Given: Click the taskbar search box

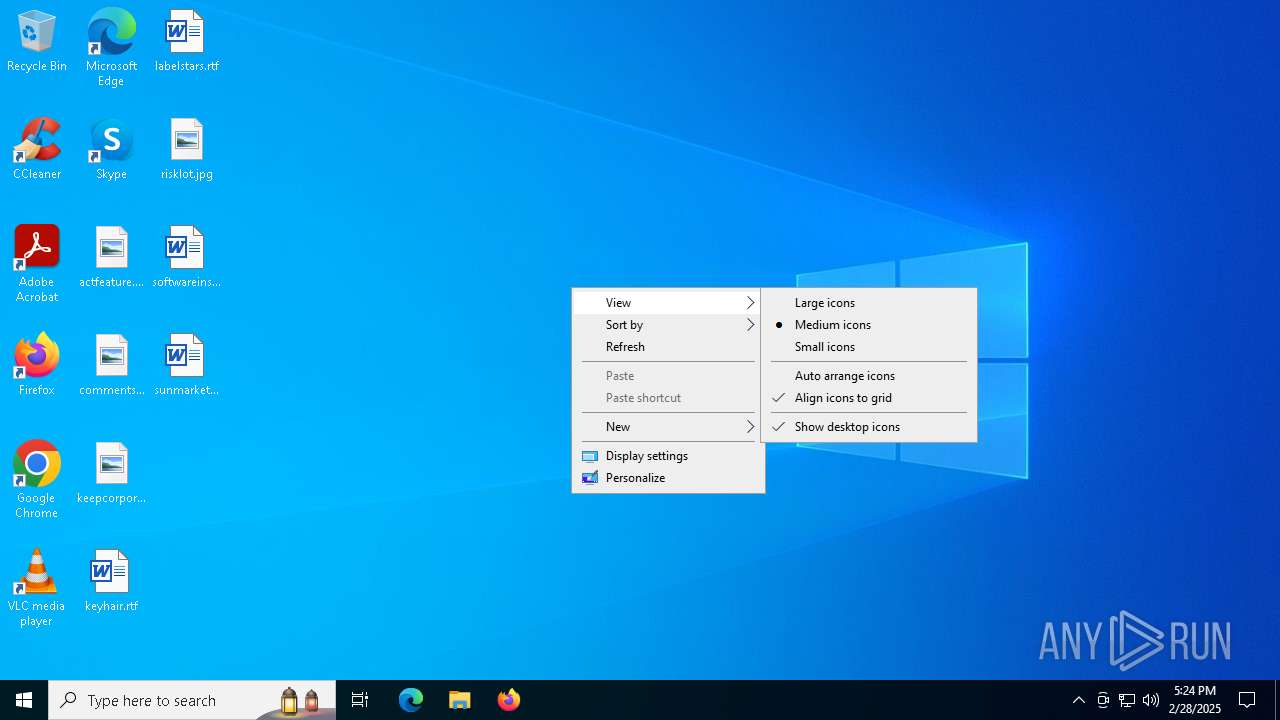Looking at the screenshot, I should click(x=192, y=700).
